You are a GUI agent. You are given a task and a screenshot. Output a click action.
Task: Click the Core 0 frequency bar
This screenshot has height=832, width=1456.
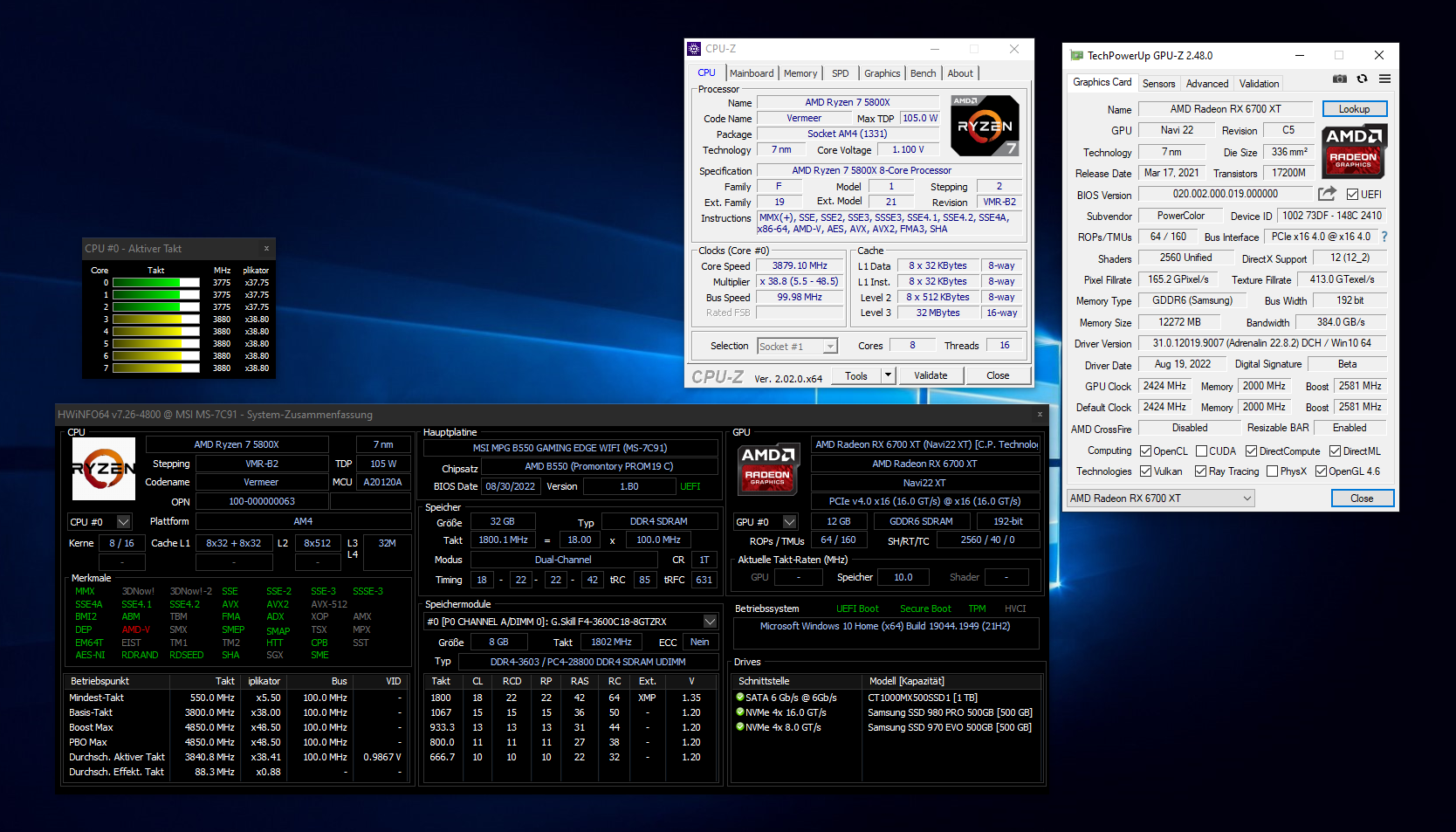pyautogui.click(x=156, y=283)
